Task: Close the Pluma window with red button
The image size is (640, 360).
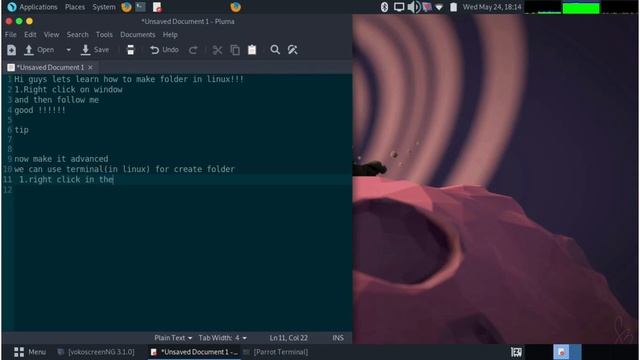Action: coord(9,21)
